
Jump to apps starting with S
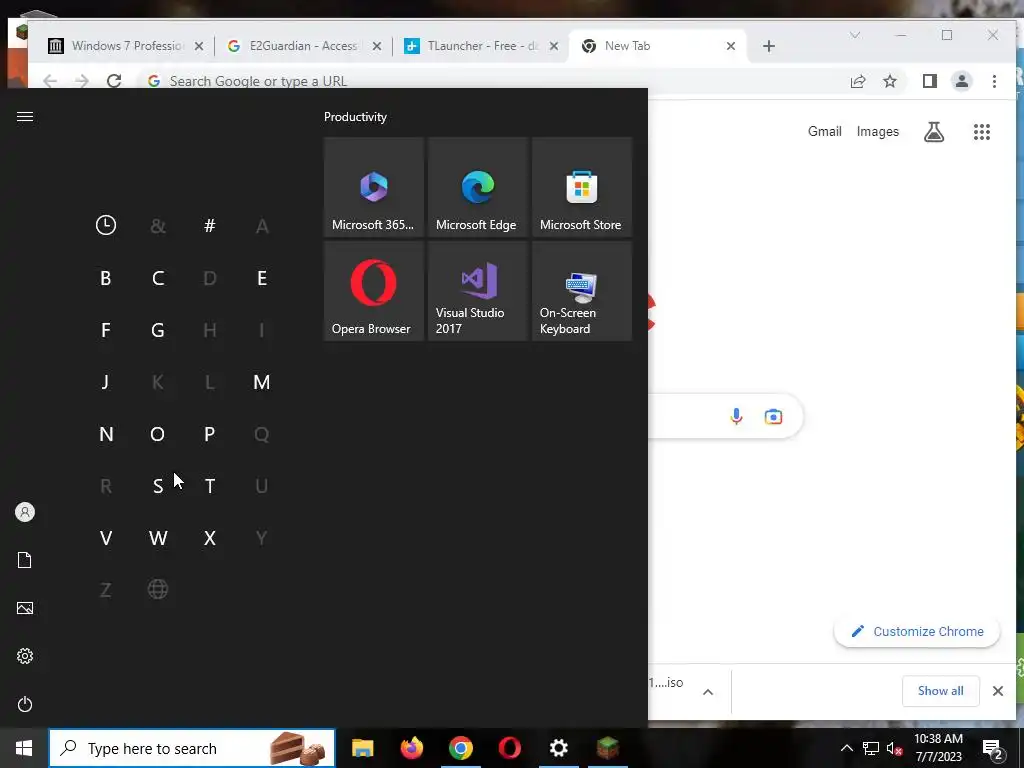tap(158, 486)
